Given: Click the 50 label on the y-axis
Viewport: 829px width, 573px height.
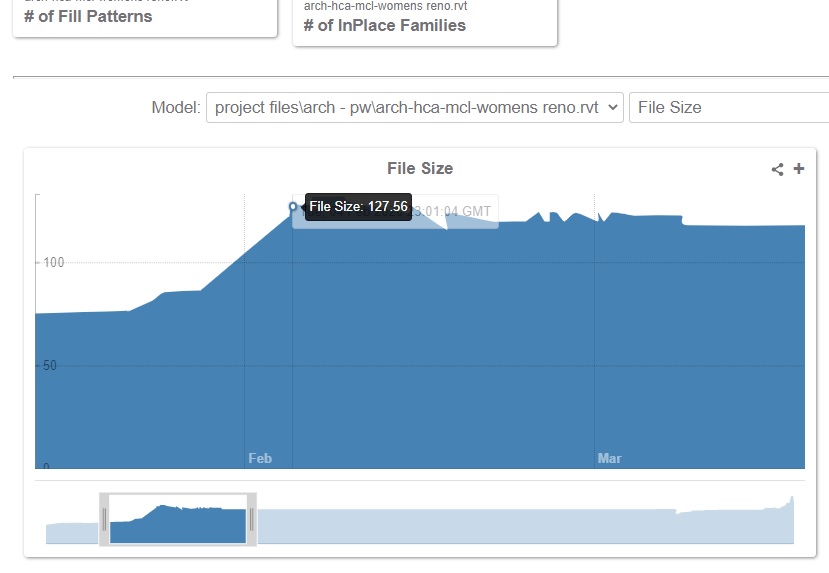Looking at the screenshot, I should pos(49,365).
